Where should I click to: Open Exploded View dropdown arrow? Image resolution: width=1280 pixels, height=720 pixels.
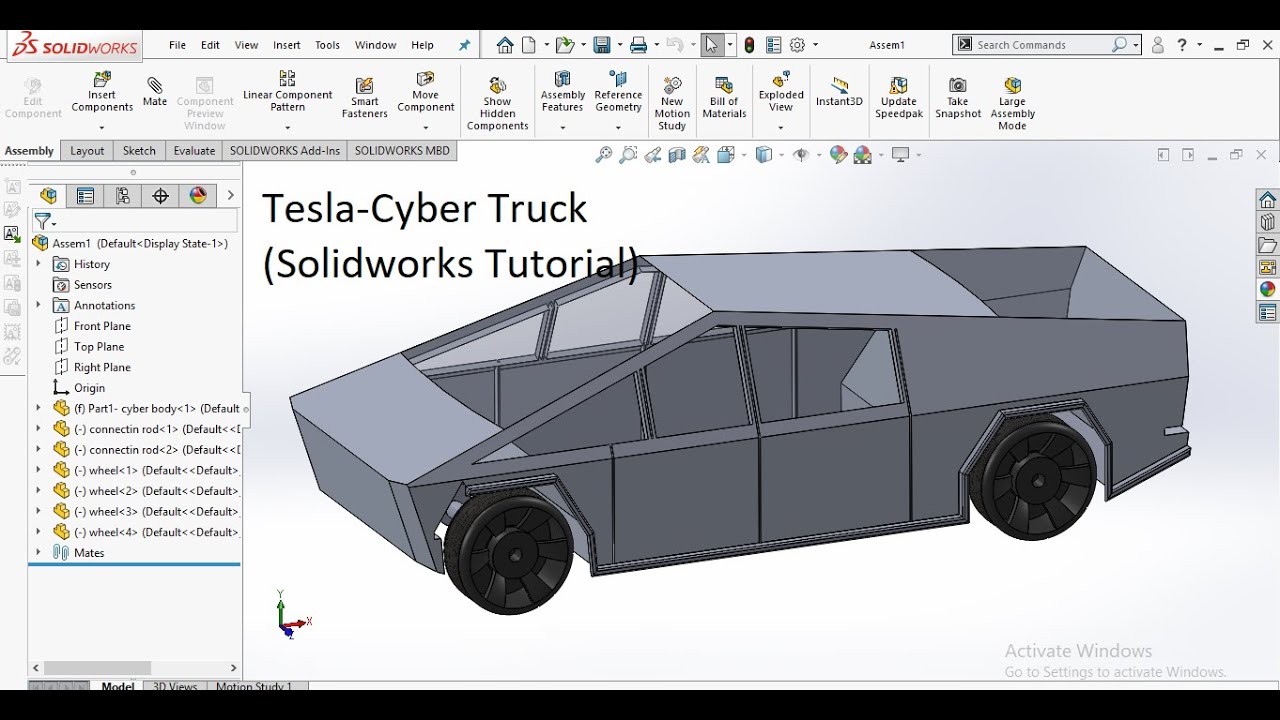tap(781, 128)
